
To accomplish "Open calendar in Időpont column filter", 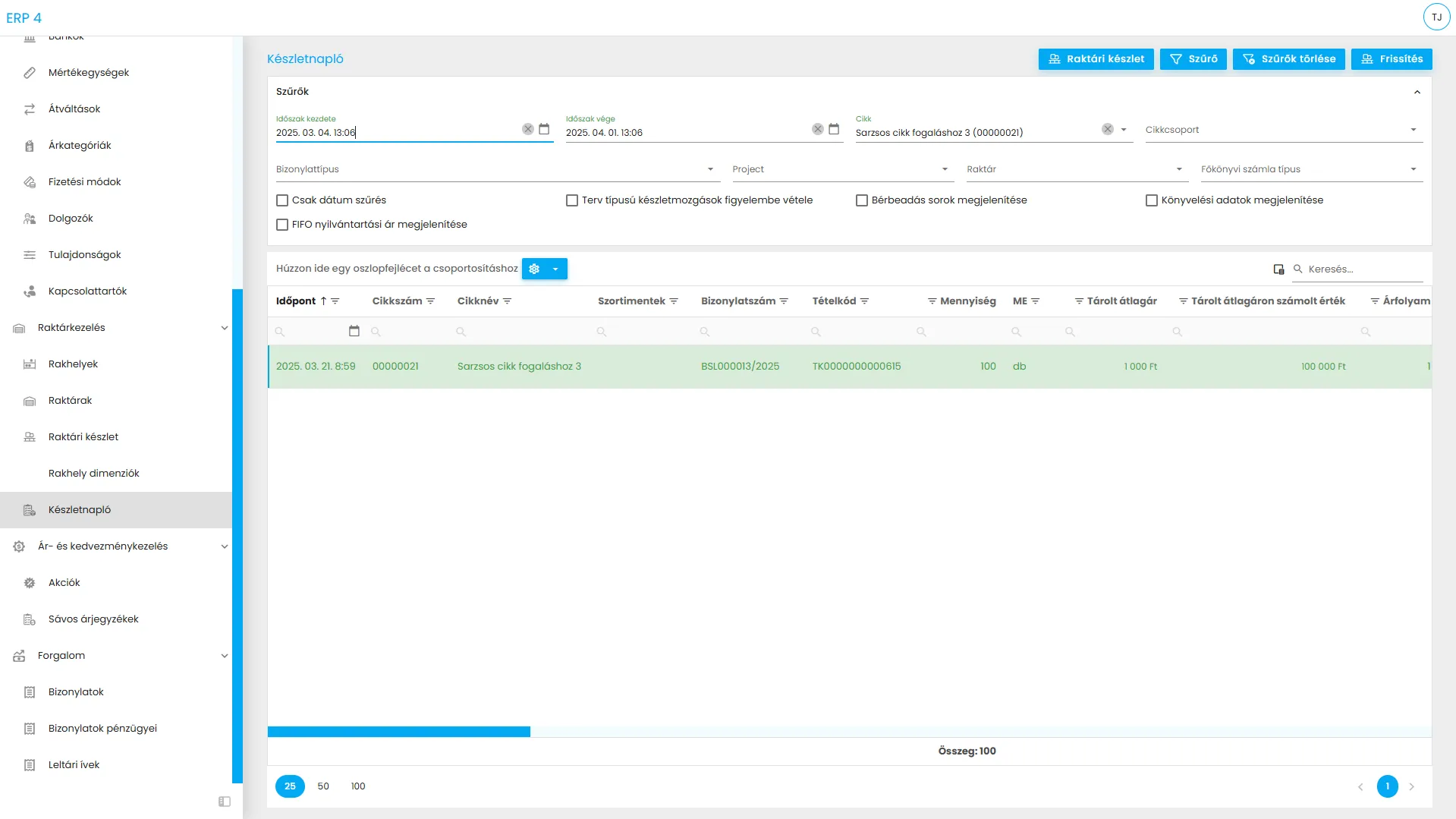I will (354, 332).
